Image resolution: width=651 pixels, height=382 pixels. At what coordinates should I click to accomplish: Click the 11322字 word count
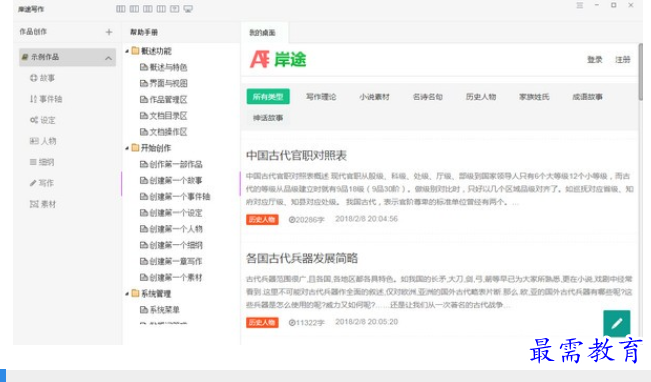pos(306,322)
